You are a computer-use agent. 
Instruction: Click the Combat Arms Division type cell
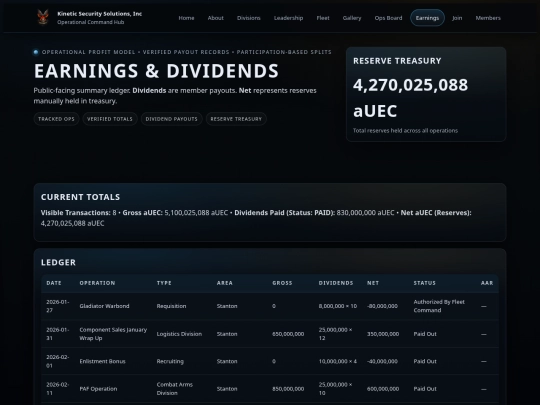[175, 389]
